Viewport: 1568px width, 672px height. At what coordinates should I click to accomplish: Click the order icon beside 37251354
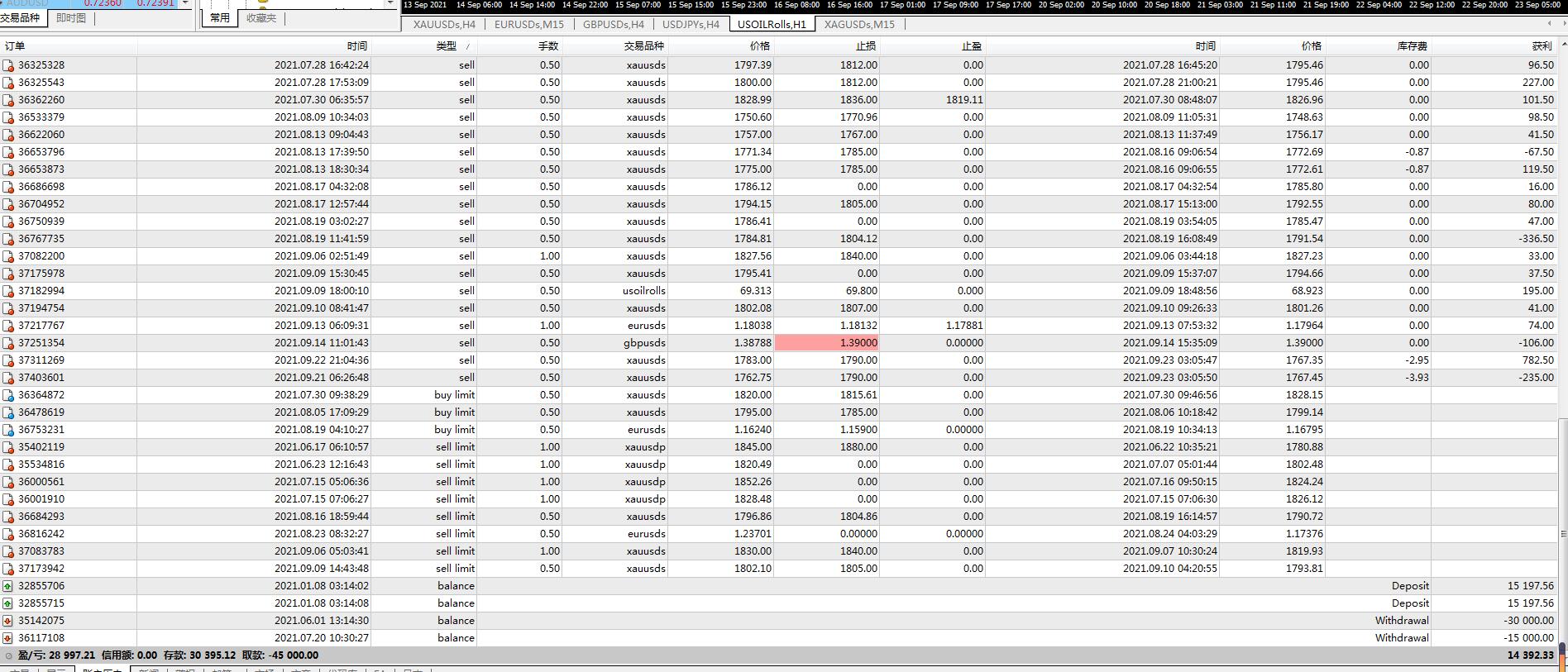8,343
